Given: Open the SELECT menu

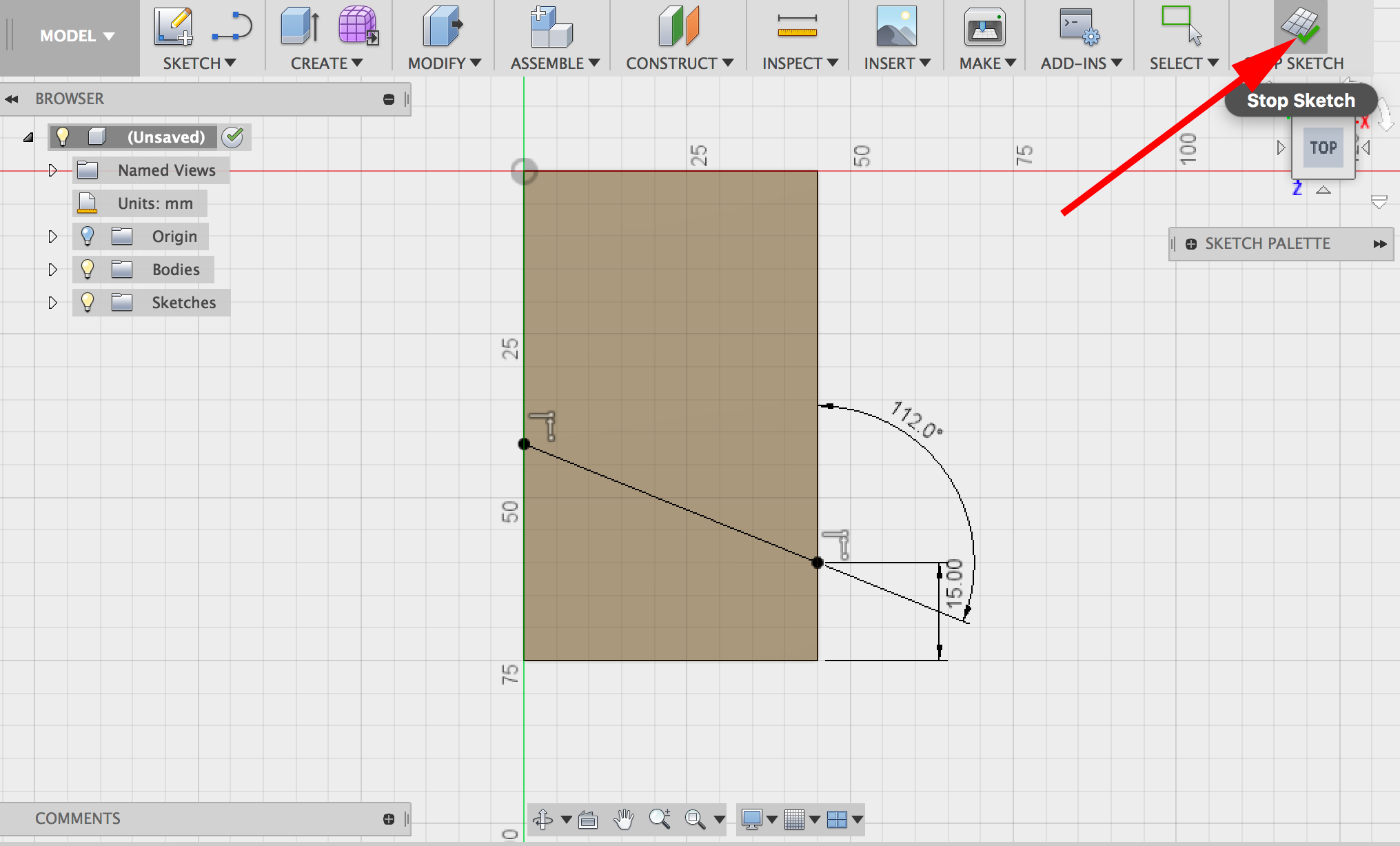Looking at the screenshot, I should pyautogui.click(x=1184, y=63).
